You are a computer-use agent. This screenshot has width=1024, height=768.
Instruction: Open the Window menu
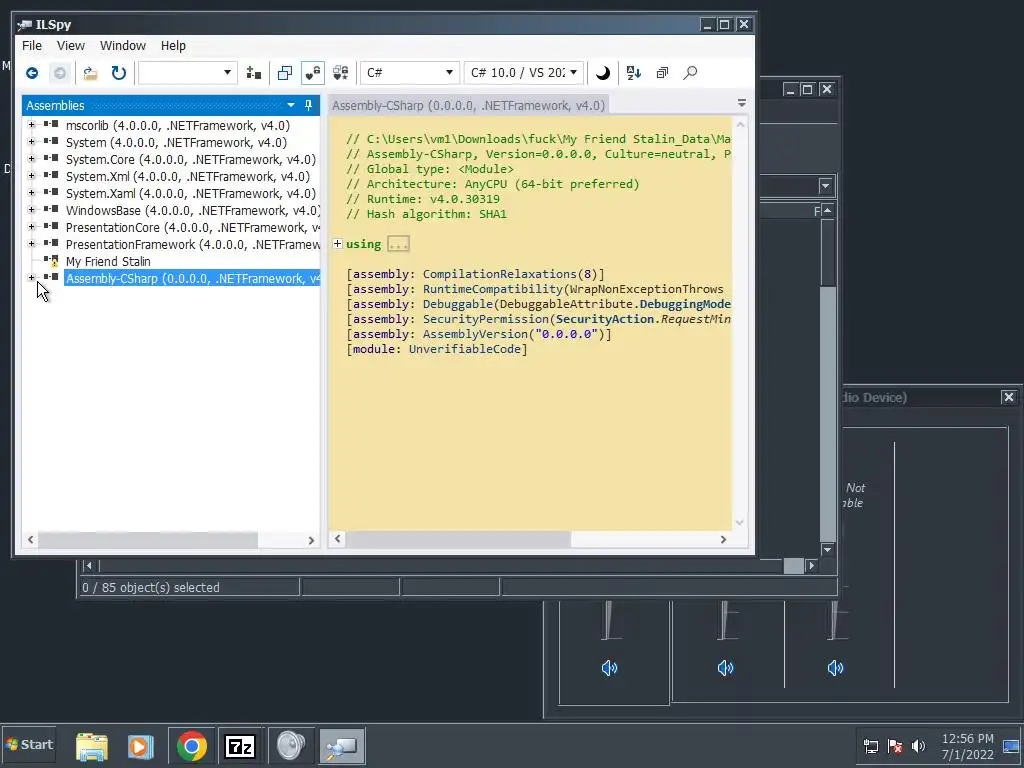pos(123,46)
